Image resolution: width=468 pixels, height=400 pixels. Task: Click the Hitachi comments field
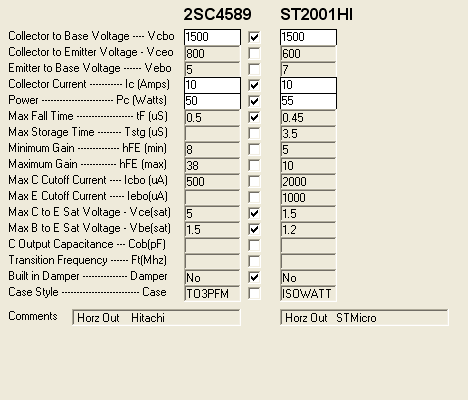click(x=156, y=317)
